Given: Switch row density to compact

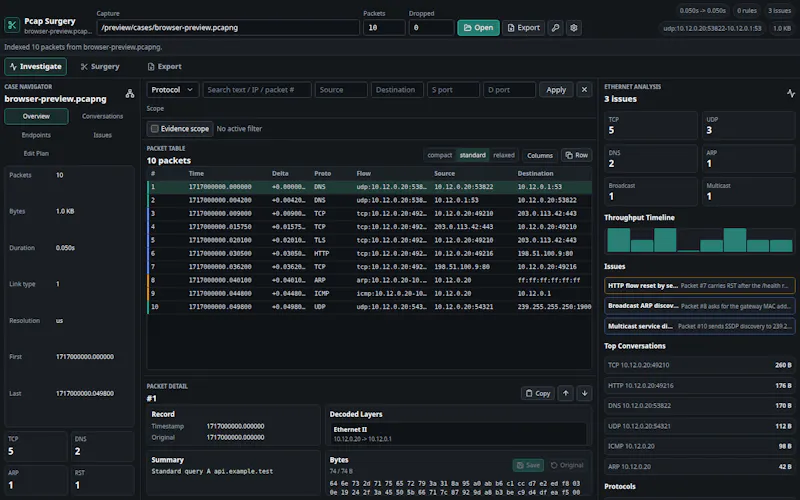Looking at the screenshot, I should [439, 155].
